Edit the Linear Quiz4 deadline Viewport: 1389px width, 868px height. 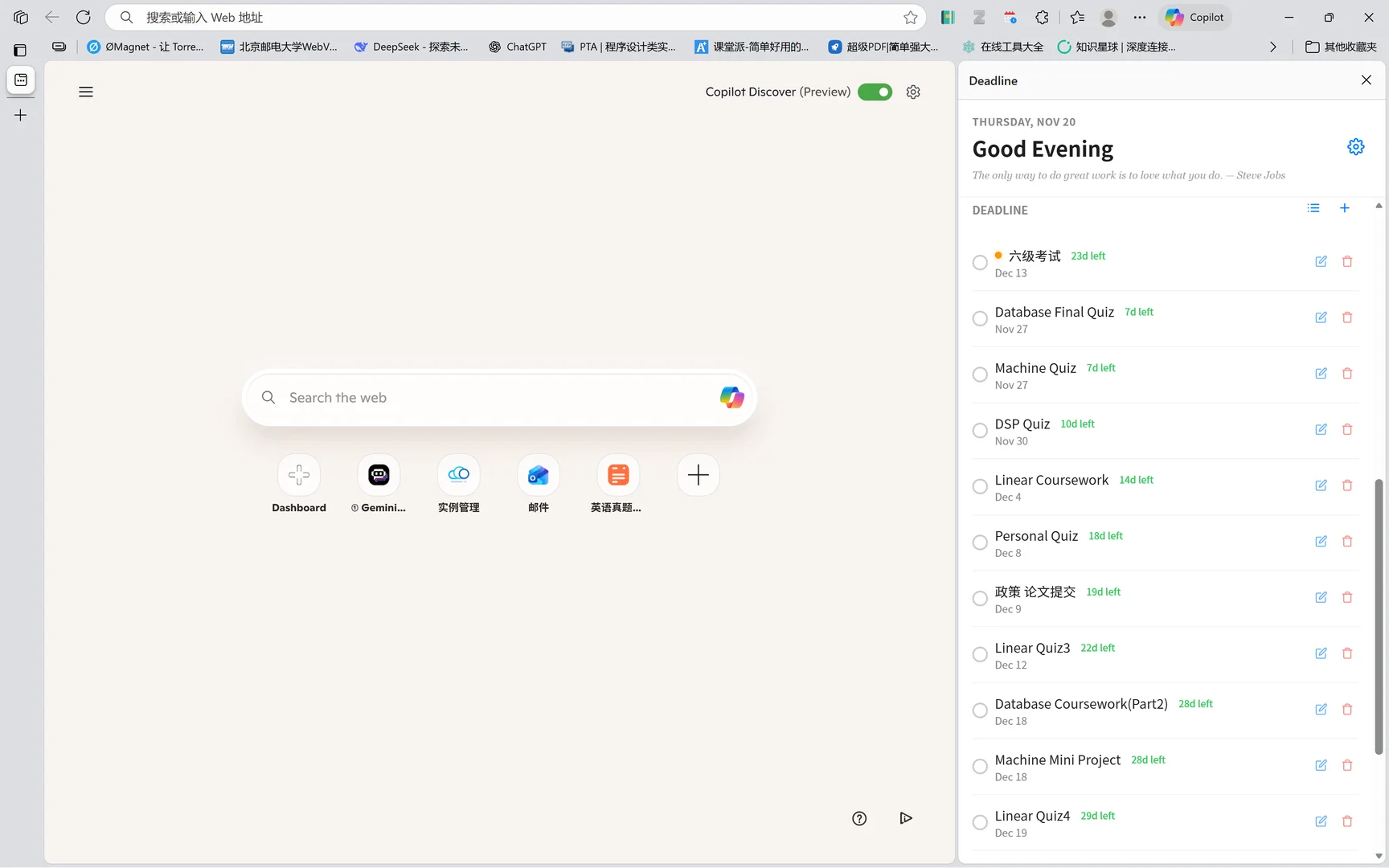pos(1321,821)
